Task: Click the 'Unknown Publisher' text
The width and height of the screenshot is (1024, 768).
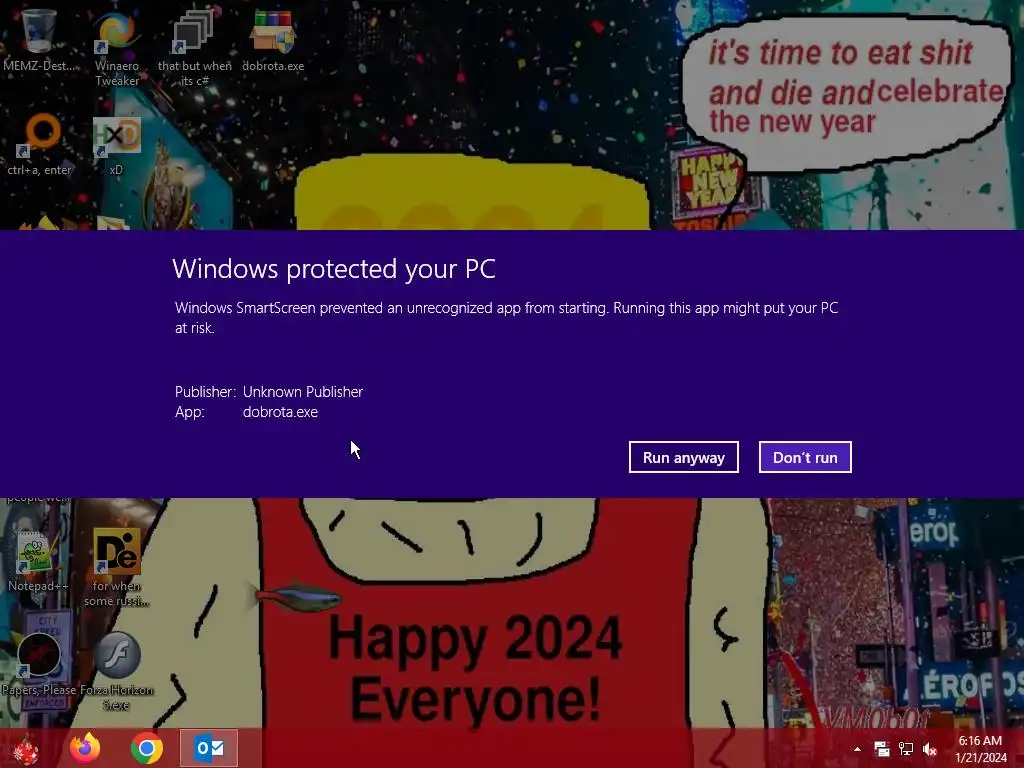Action: click(303, 392)
